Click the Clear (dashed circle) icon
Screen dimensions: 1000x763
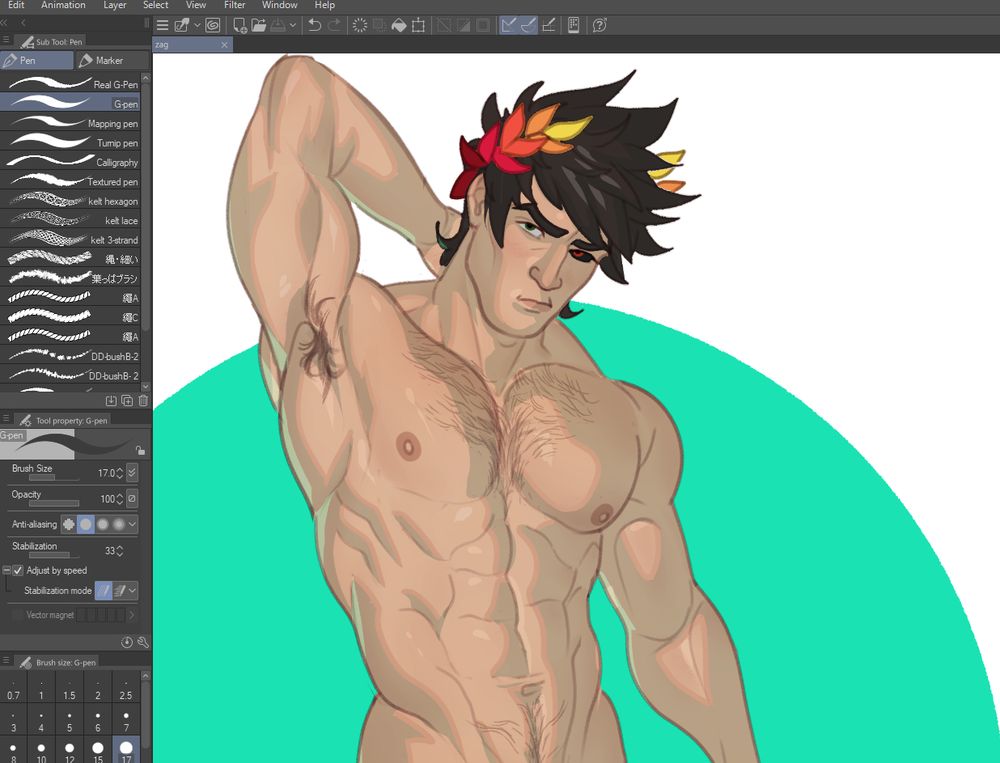360,26
